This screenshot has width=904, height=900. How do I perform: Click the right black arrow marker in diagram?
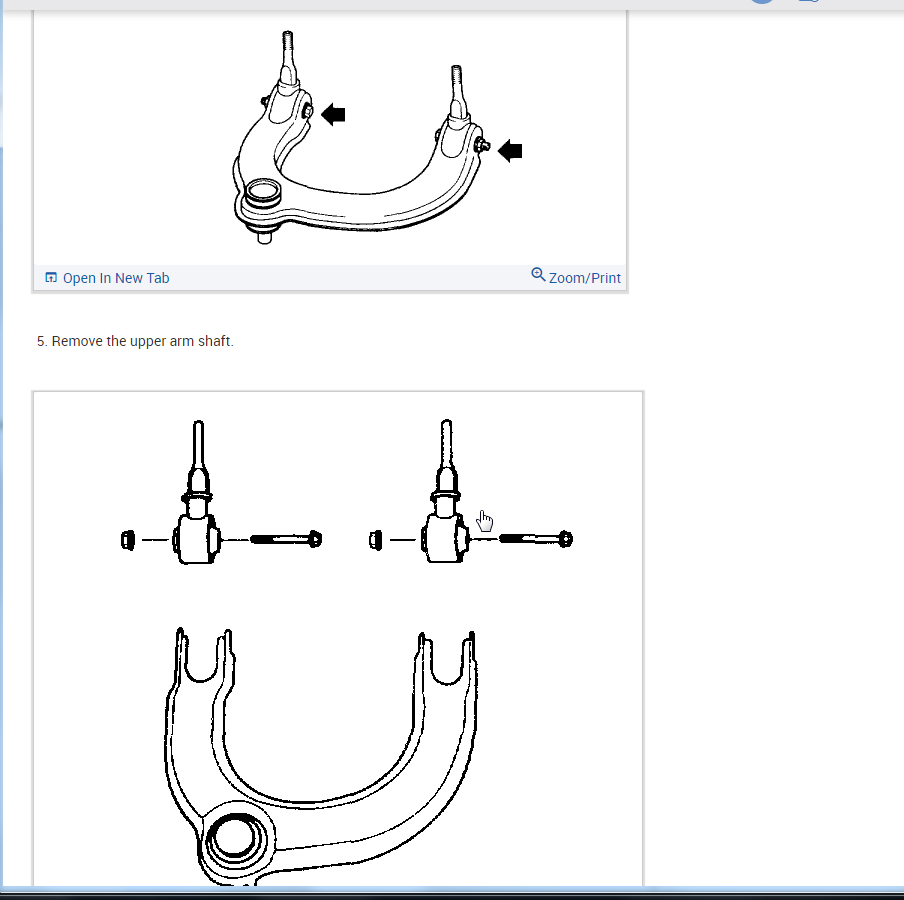(510, 150)
